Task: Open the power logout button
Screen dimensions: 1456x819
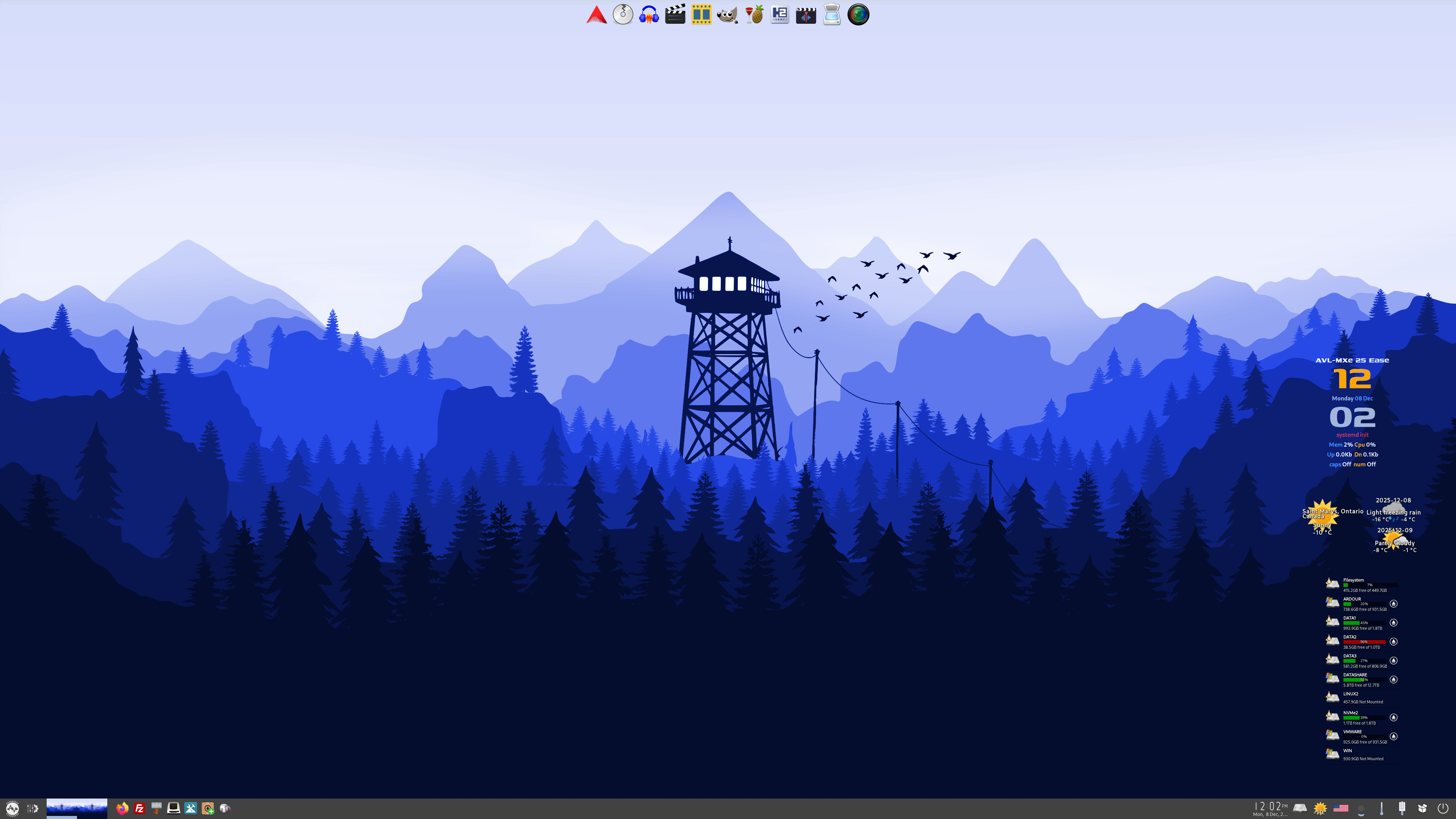Action: tap(1442, 808)
